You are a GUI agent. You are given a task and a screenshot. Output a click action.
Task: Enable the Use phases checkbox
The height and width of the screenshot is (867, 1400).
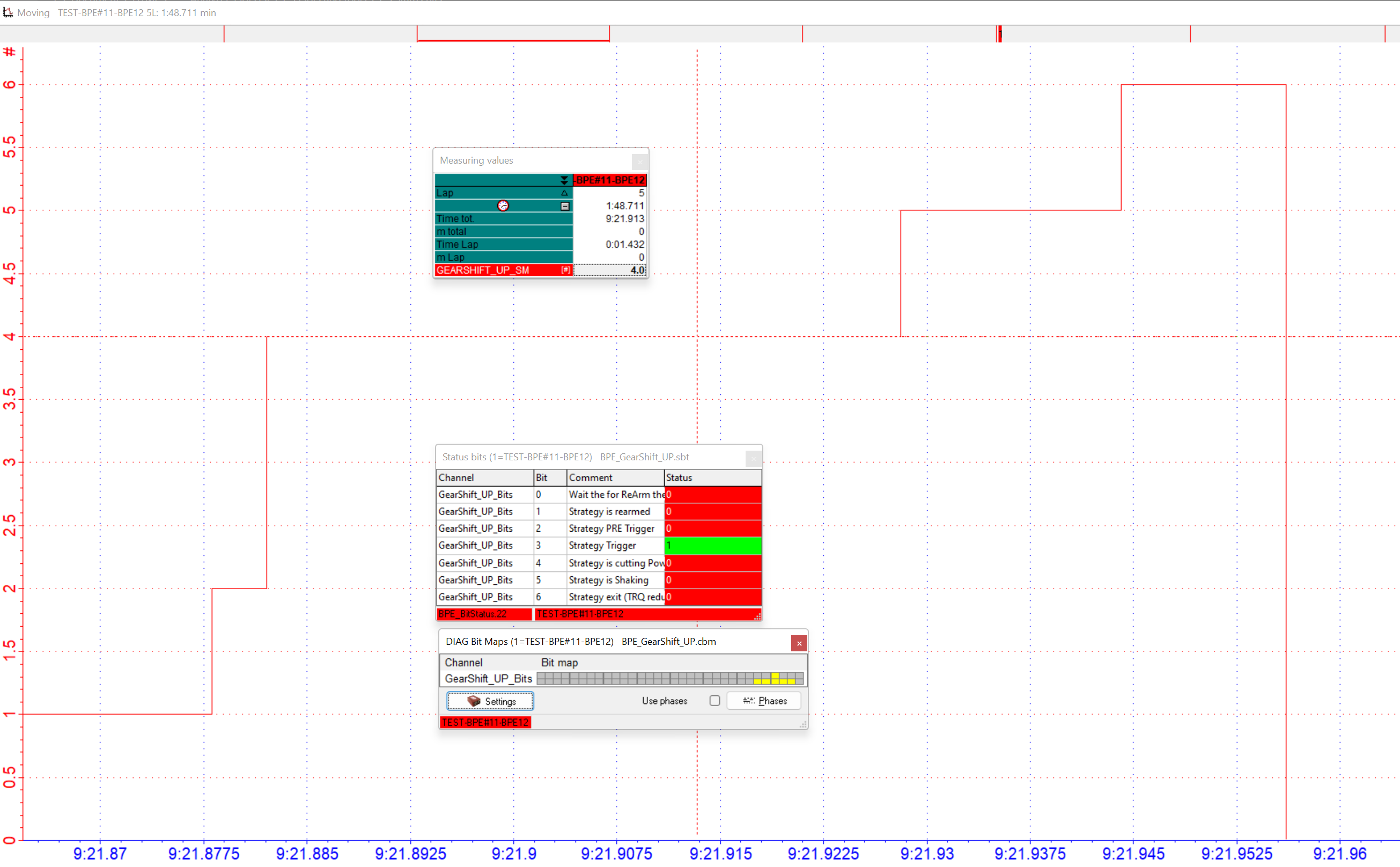point(714,701)
